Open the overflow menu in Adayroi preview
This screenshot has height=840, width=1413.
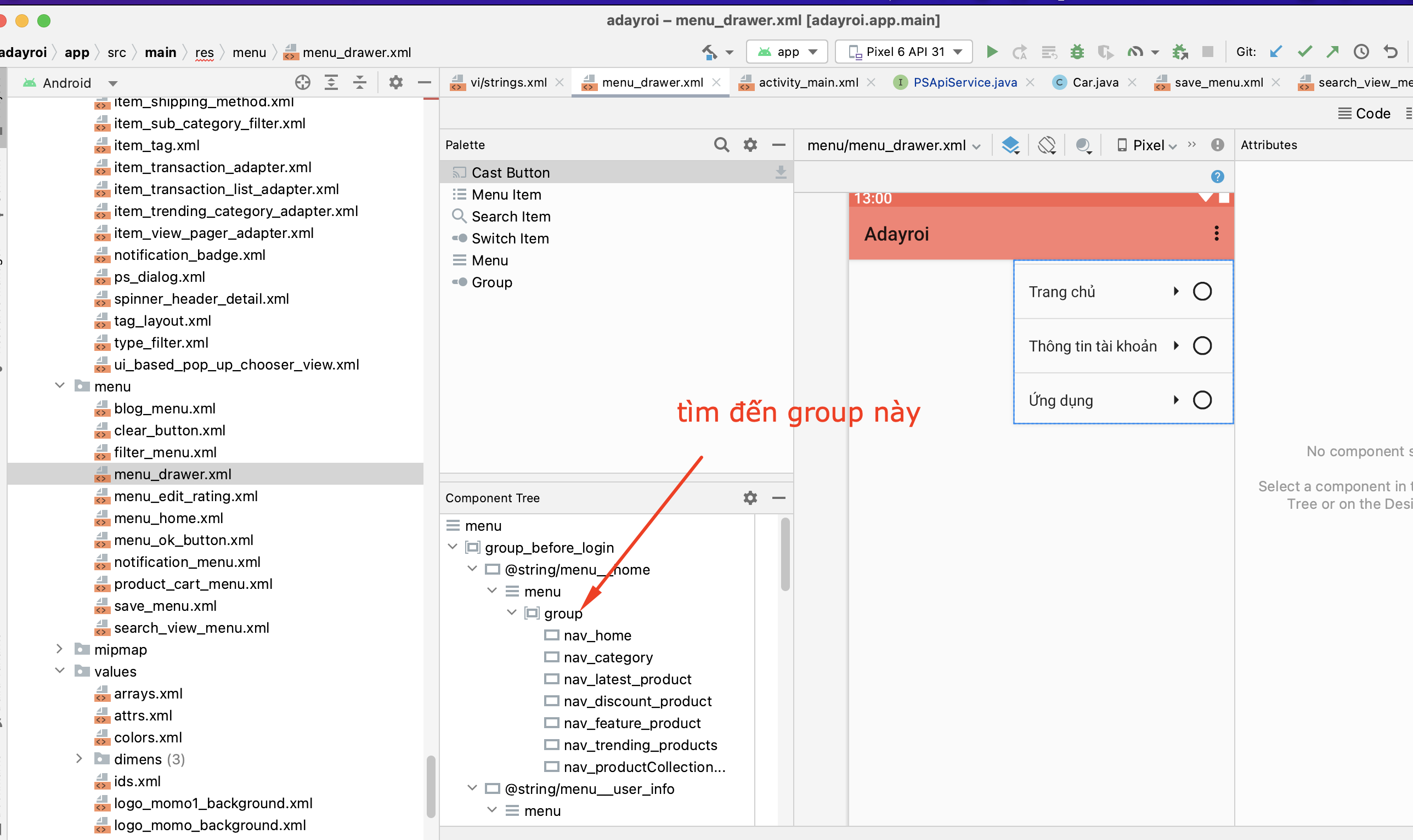point(1216,233)
